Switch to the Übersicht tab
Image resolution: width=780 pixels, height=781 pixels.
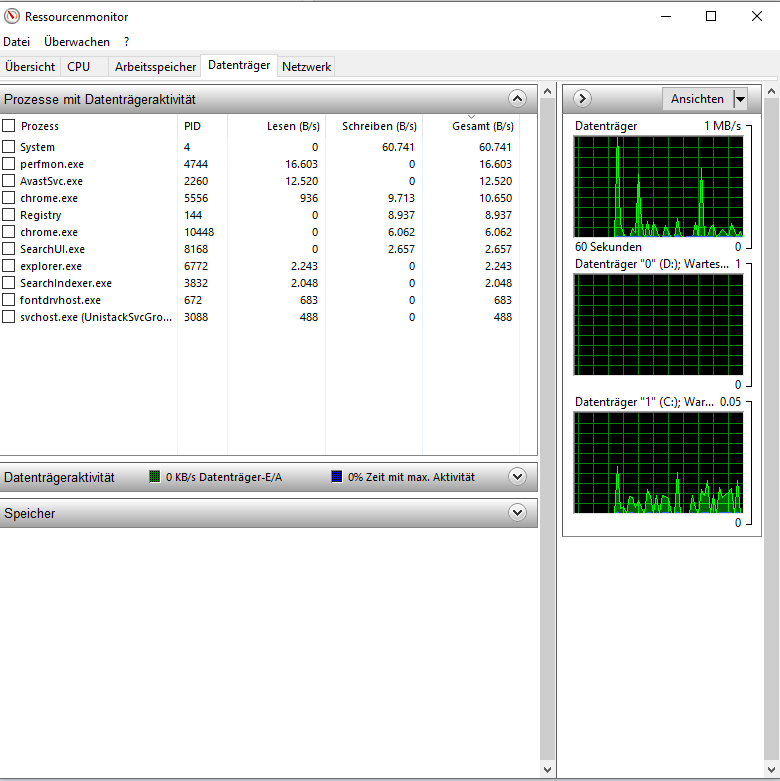30,67
